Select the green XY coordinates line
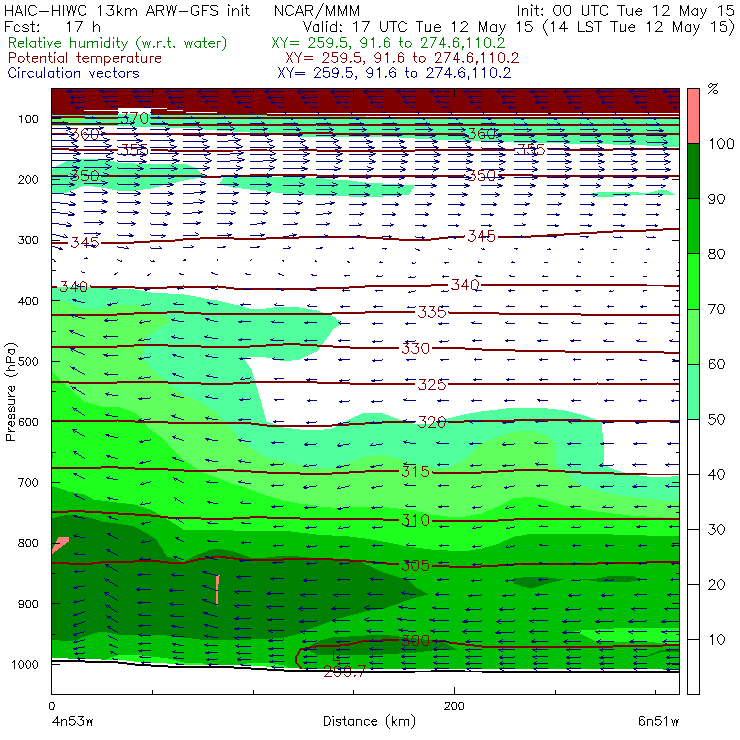740x740 pixels. [388, 43]
